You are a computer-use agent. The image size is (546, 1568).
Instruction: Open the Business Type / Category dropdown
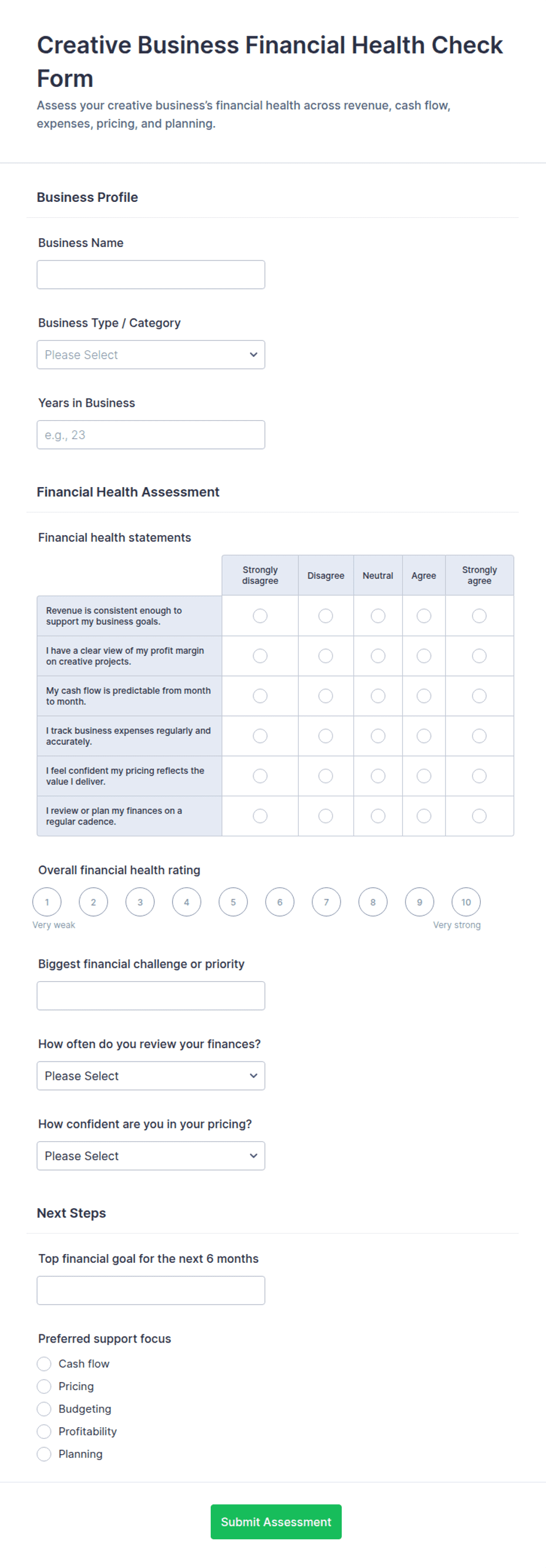point(150,354)
